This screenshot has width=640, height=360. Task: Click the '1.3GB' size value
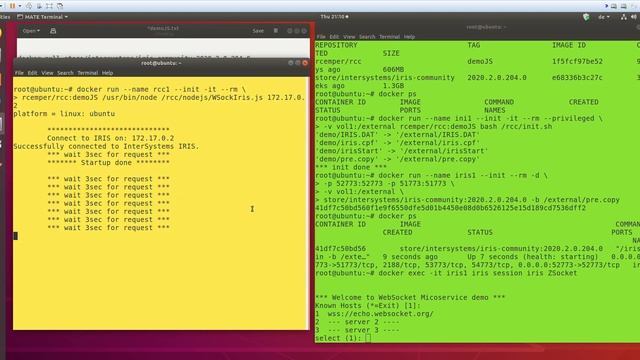coord(393,86)
